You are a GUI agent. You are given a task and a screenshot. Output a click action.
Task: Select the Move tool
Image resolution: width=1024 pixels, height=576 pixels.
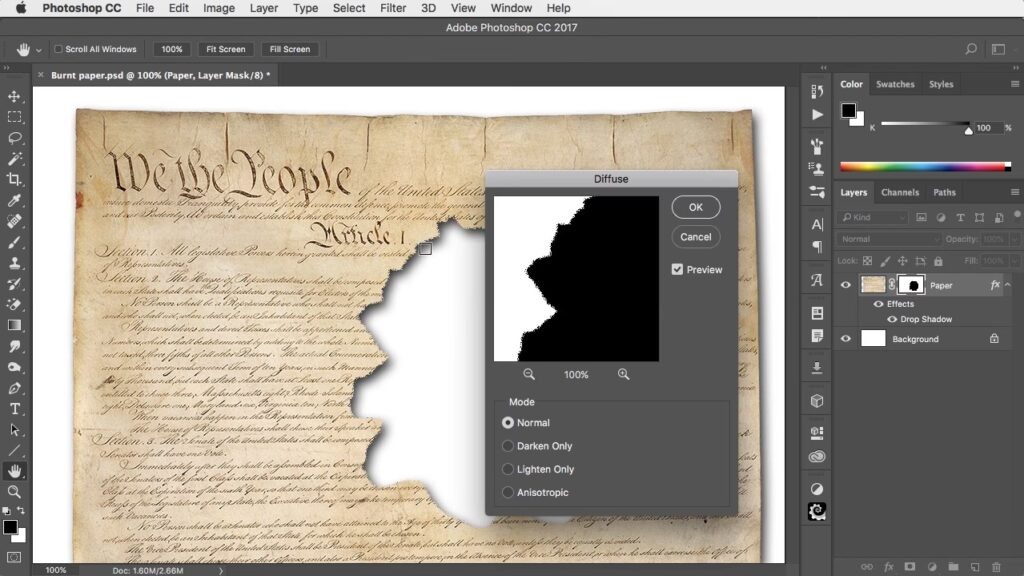[14, 96]
